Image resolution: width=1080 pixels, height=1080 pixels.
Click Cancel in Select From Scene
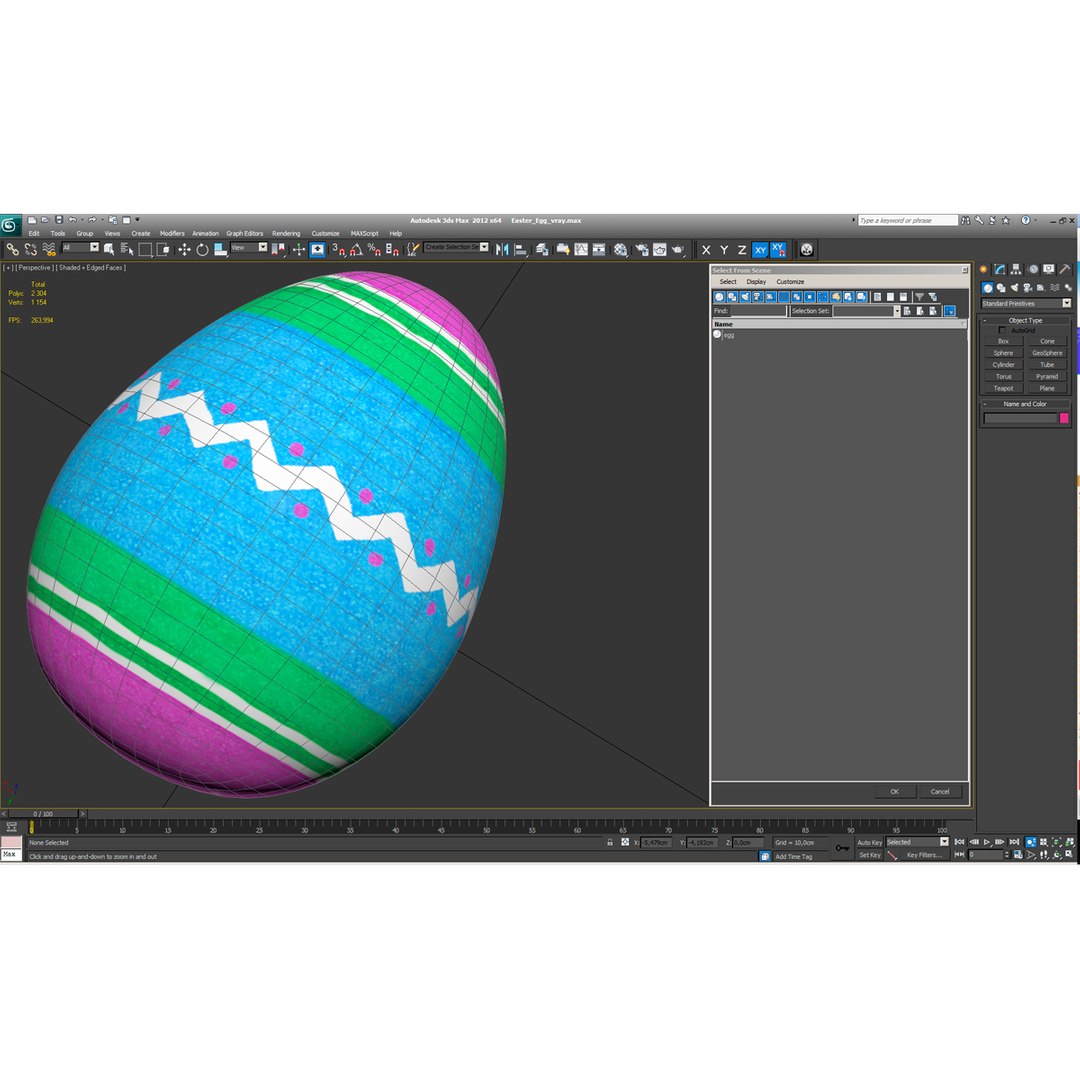tap(940, 791)
